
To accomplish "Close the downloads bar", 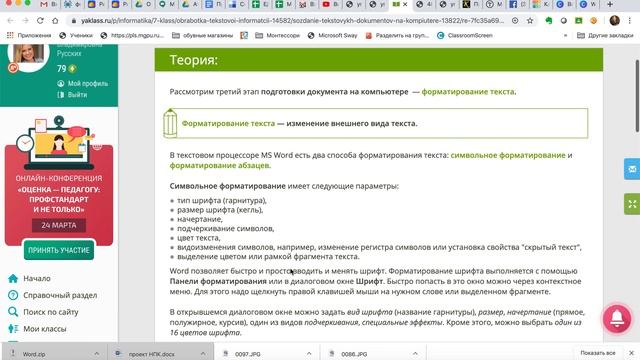I will point(631,353).
